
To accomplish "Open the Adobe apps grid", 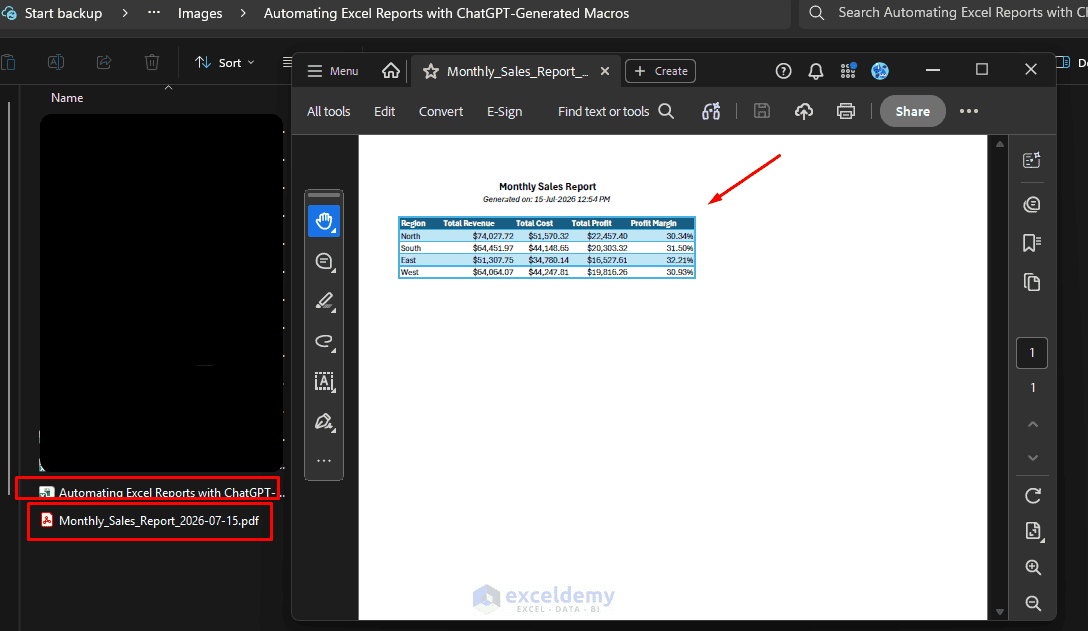I will click(848, 71).
